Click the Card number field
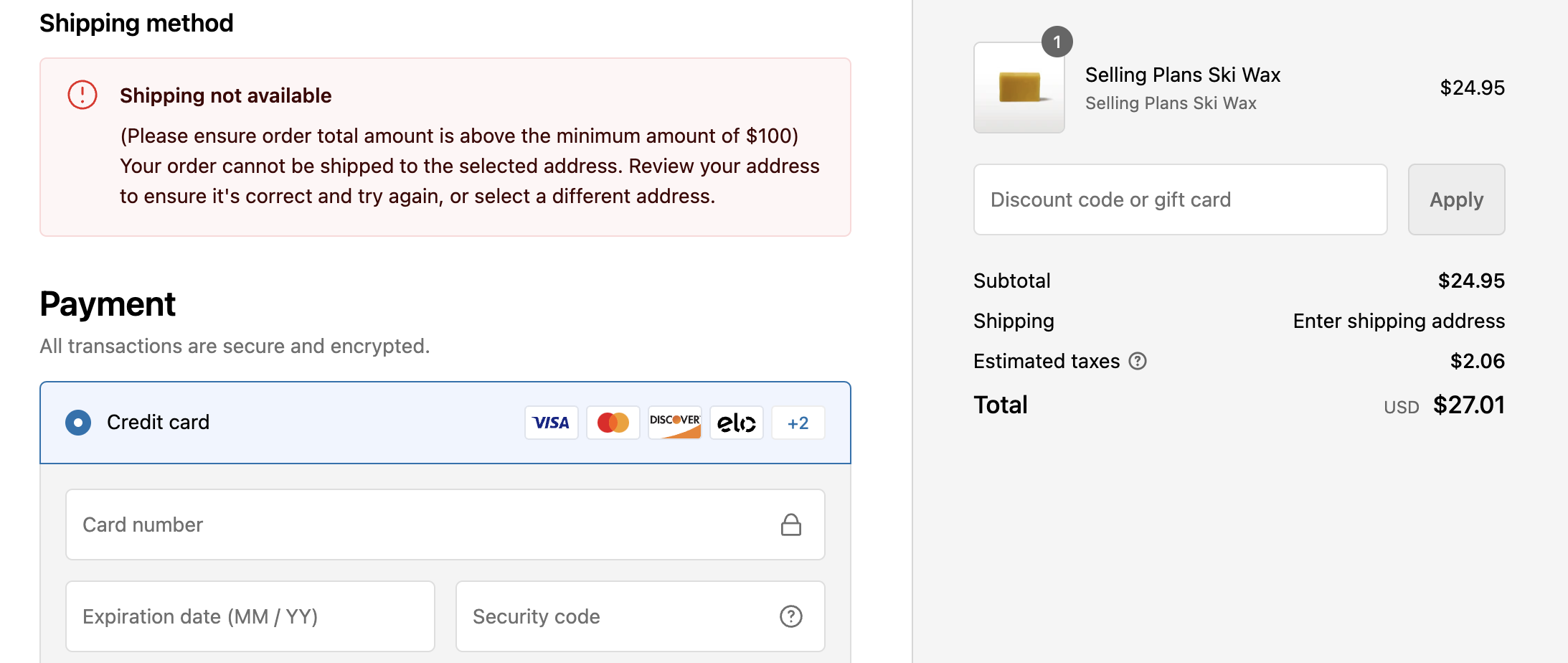The height and width of the screenshot is (663, 1568). tap(445, 525)
